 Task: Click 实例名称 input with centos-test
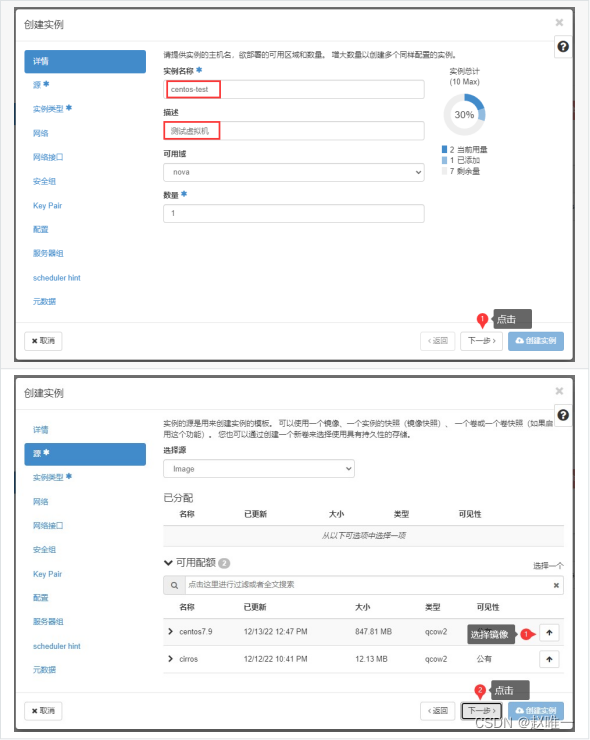pyautogui.click(x=294, y=89)
